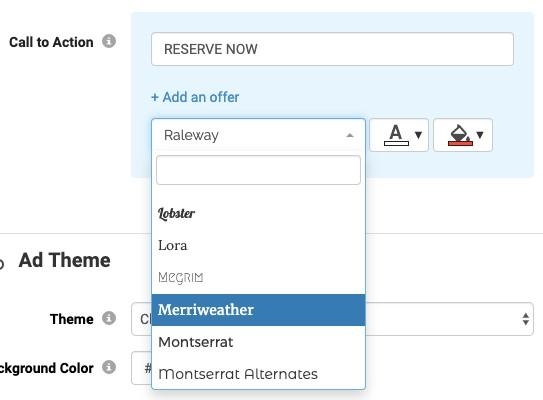The width and height of the screenshot is (543, 400).
Task: Open the fill color bucket picker
Action: point(463,135)
